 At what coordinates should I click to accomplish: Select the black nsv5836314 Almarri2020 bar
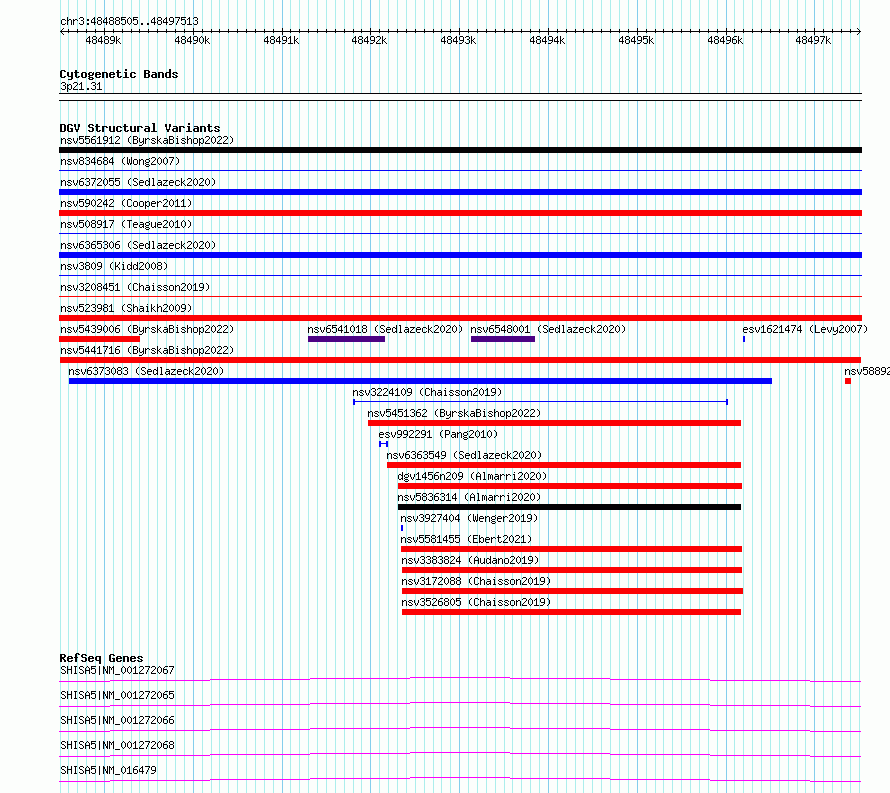point(569,507)
